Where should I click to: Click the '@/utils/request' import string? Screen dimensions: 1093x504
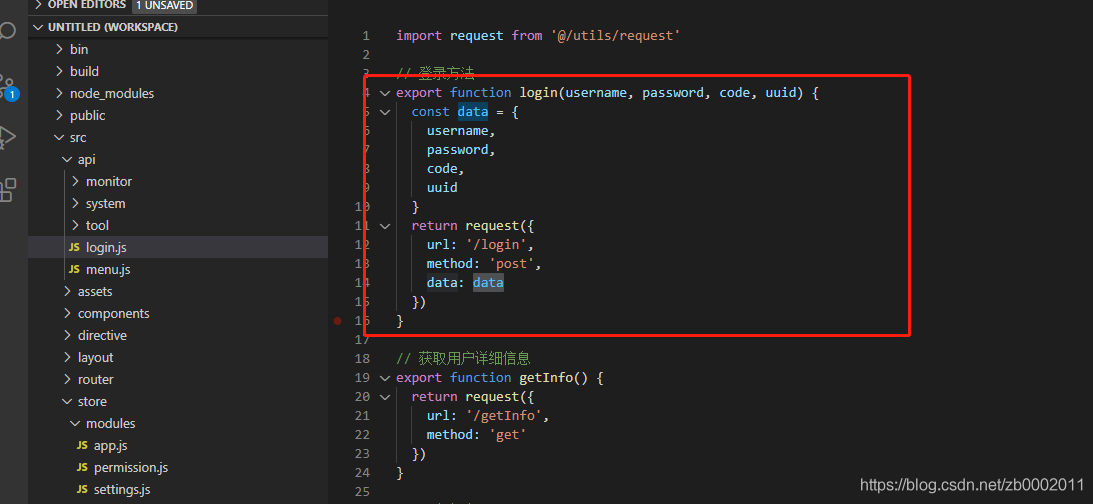coord(615,35)
